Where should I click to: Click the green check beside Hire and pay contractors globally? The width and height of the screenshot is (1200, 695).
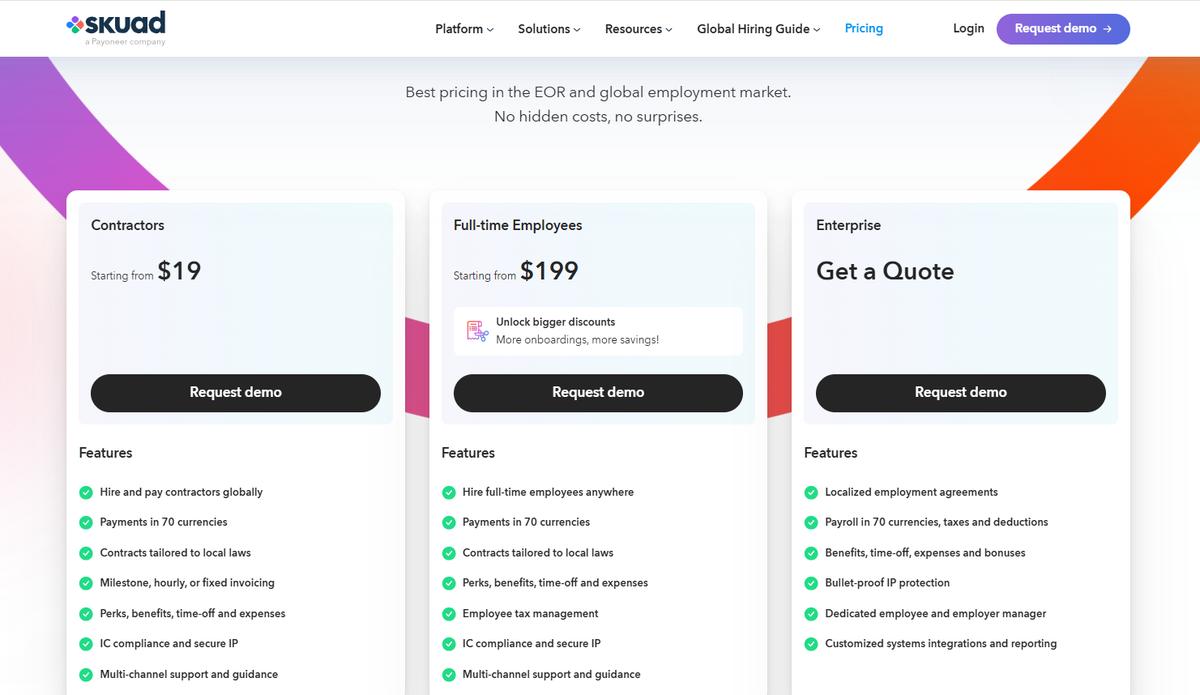(x=86, y=492)
